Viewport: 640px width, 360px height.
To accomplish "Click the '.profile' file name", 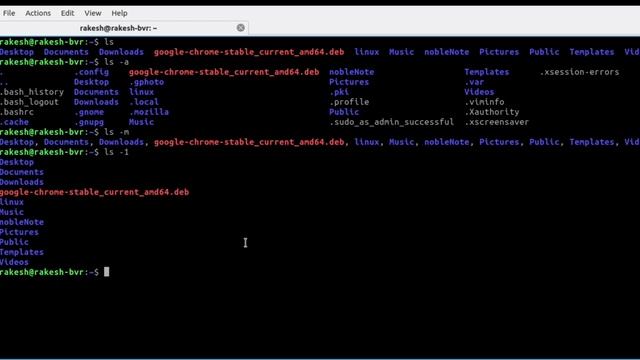I will point(349,102).
